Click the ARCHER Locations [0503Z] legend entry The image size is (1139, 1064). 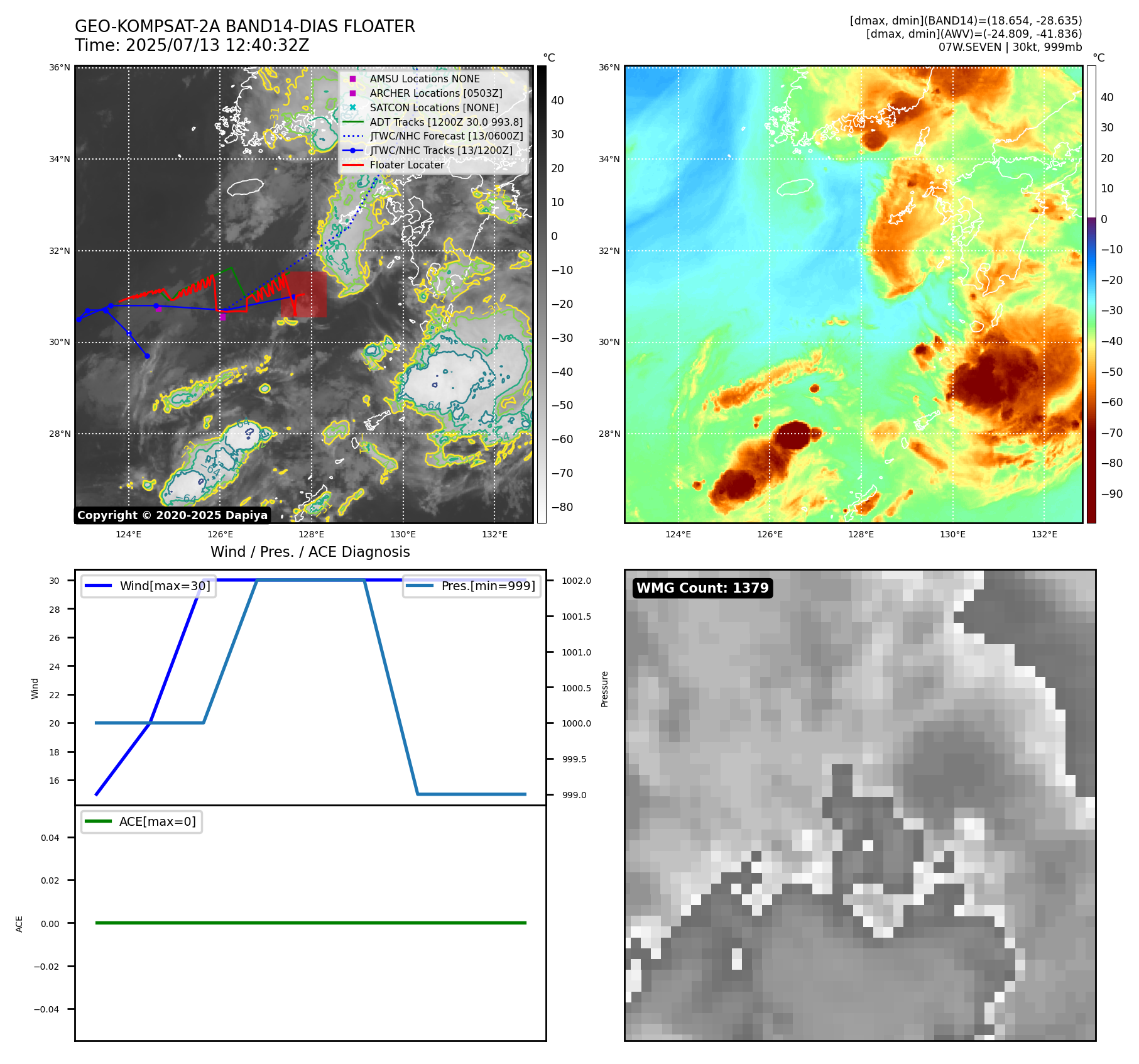pos(436,93)
